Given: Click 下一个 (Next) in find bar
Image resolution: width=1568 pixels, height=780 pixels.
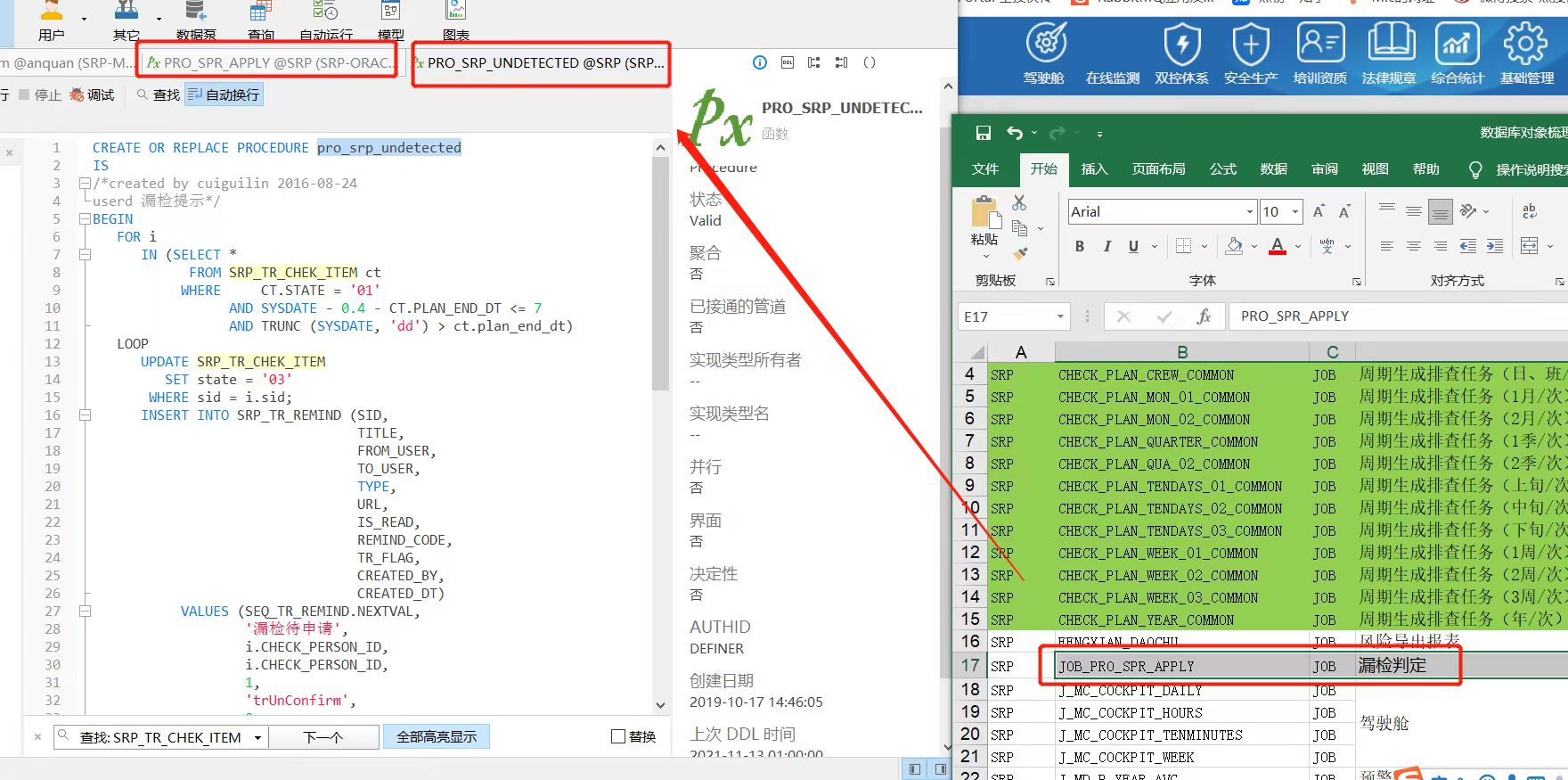Looking at the screenshot, I should 323,737.
